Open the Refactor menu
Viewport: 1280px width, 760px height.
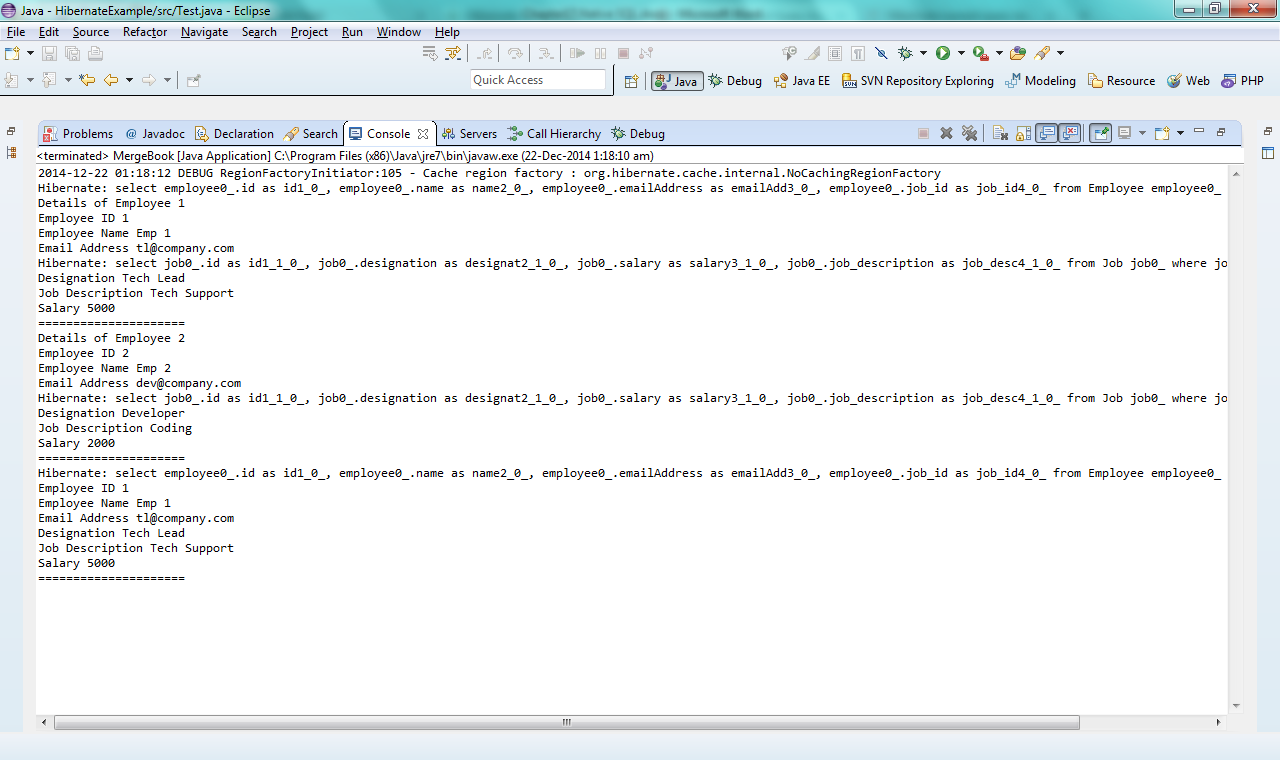pyautogui.click(x=145, y=32)
